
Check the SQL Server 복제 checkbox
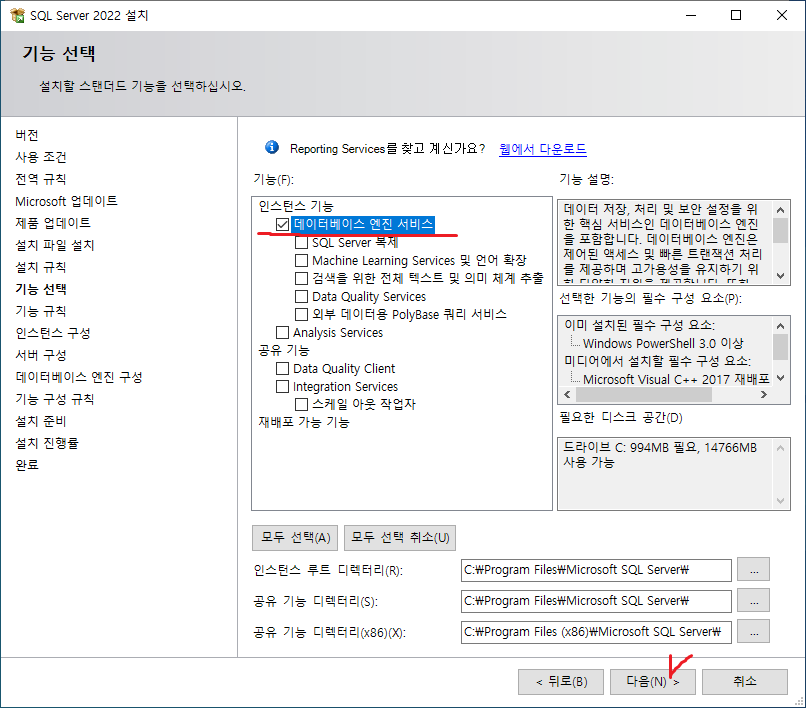[301, 242]
